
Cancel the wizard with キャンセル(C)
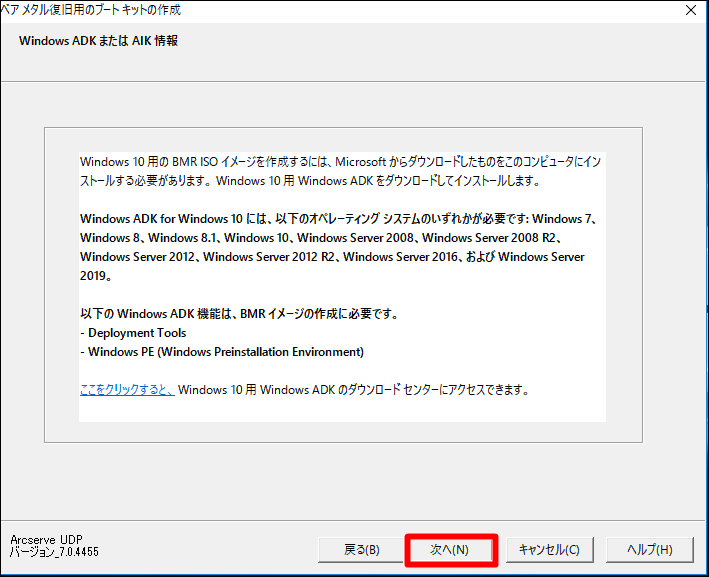(549, 550)
